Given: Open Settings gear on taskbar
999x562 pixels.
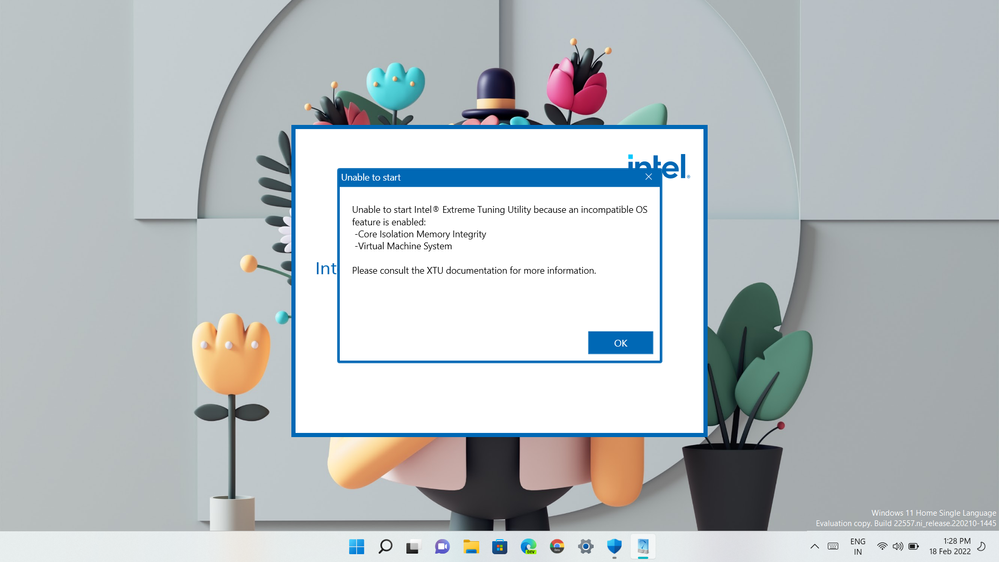Looking at the screenshot, I should pyautogui.click(x=586, y=547).
